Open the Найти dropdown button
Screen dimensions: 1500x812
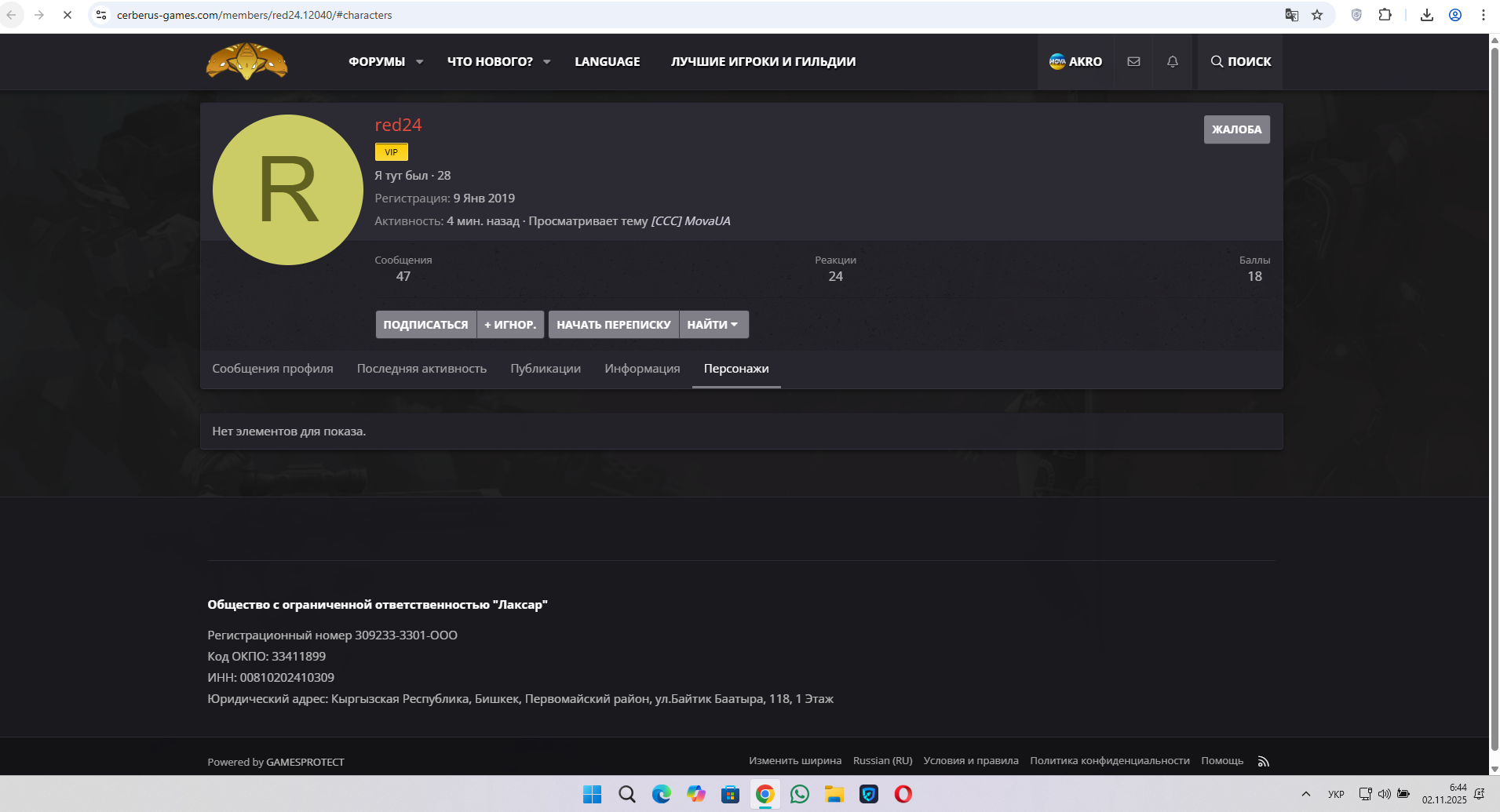point(713,325)
